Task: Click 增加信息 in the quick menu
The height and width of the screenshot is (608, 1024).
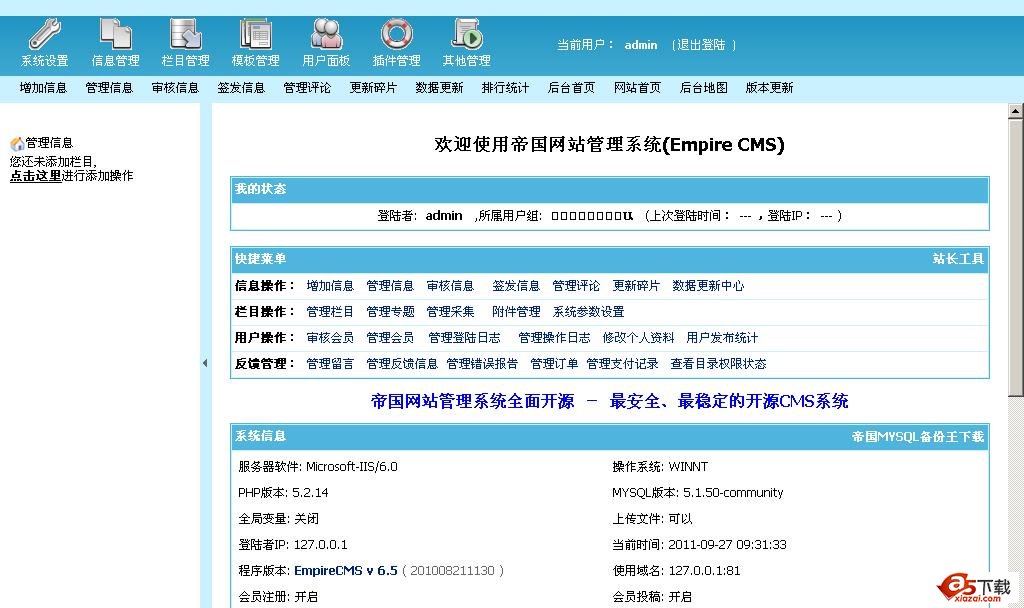Action: (330, 285)
